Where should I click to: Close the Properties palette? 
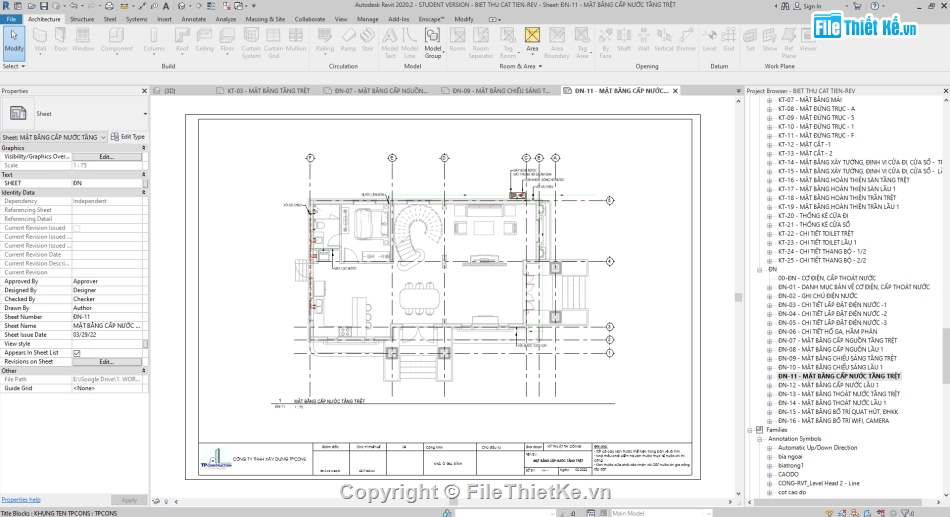pyautogui.click(x=144, y=91)
